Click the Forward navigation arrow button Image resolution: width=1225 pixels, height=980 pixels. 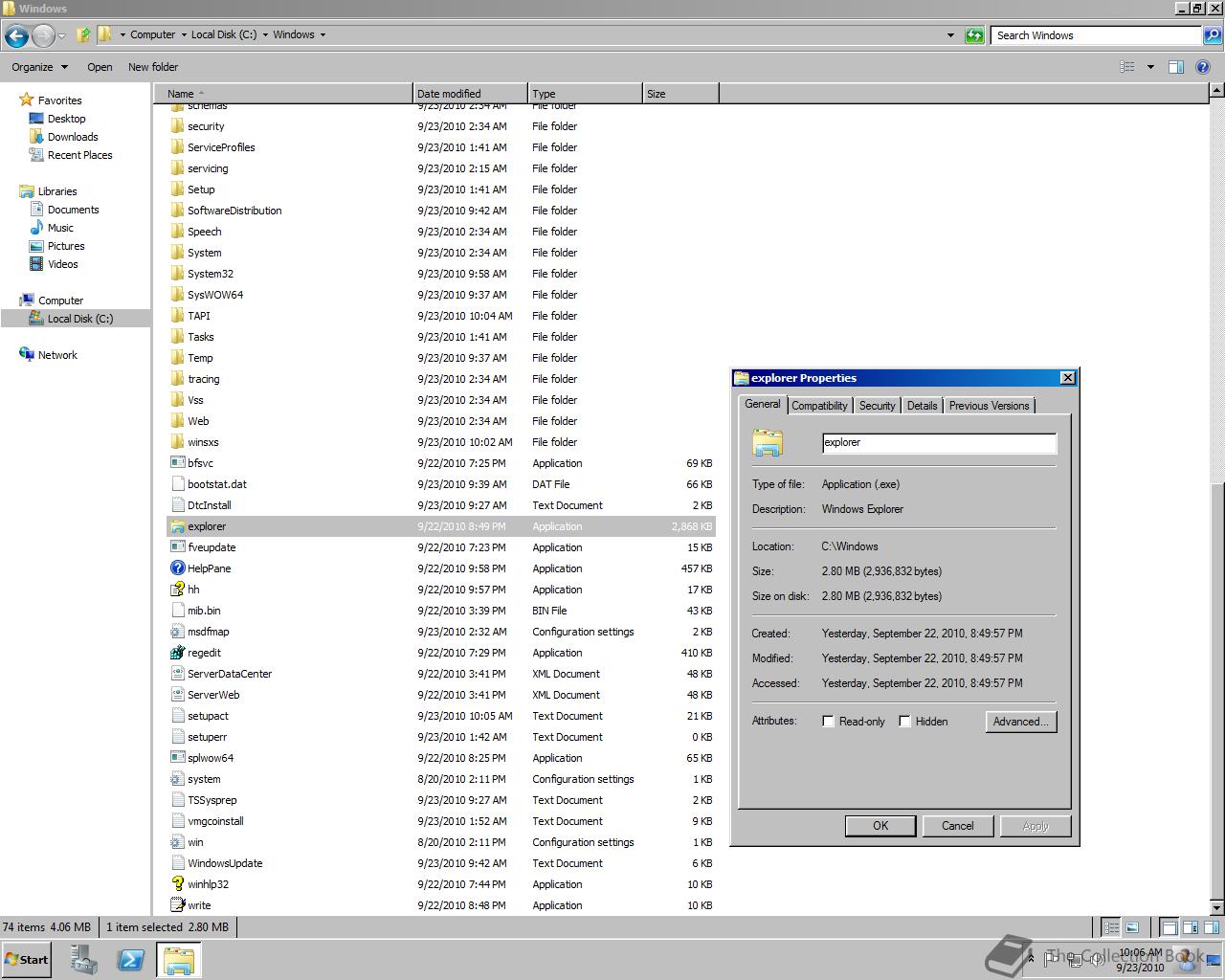pos(43,35)
